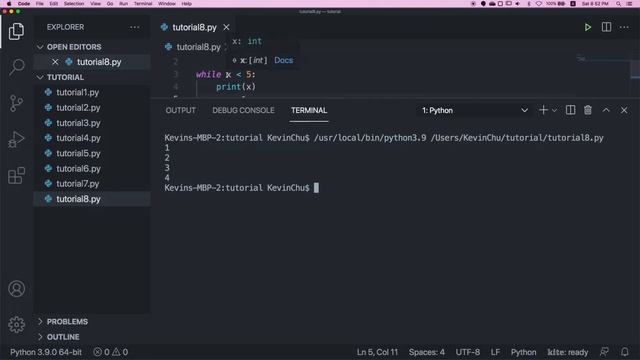This screenshot has width=640, height=360.
Task: Click terminal command prompt line
Action: tap(241, 188)
